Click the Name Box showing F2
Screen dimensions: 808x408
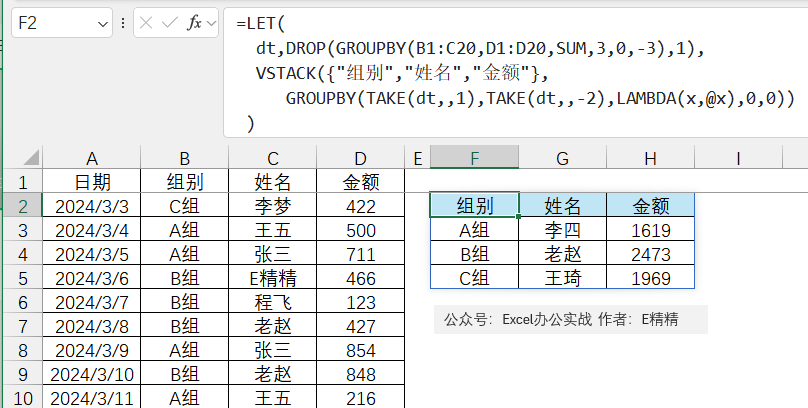click(x=62, y=23)
